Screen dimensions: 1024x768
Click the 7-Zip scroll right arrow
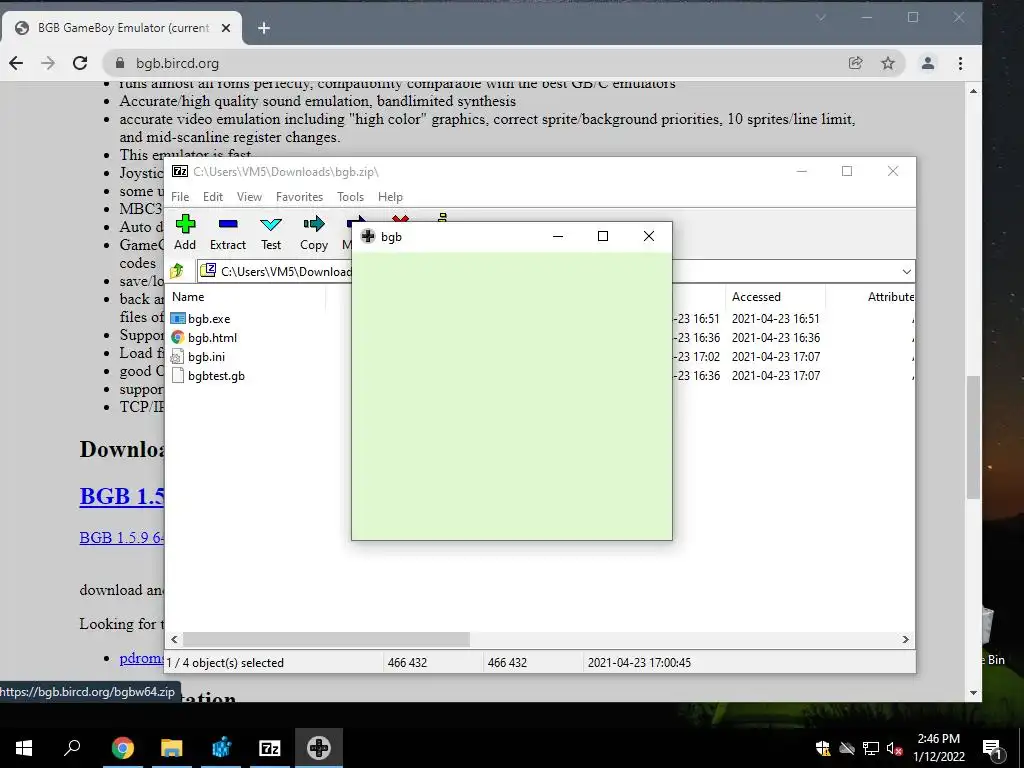click(x=905, y=639)
